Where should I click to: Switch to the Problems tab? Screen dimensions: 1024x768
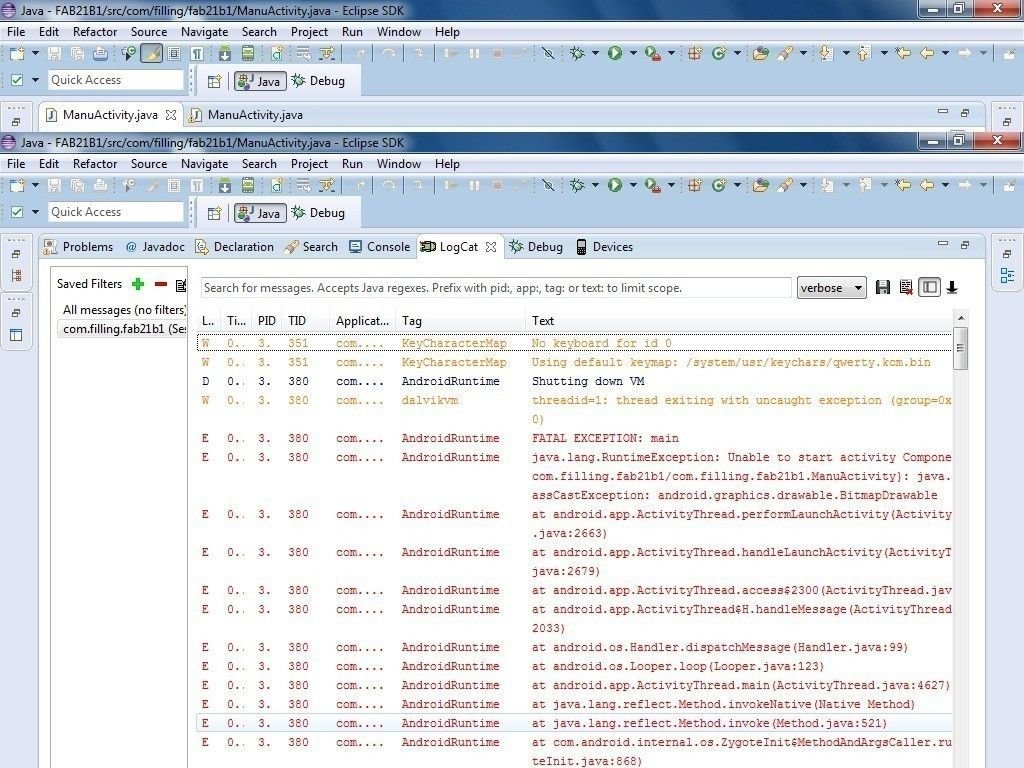pos(78,247)
